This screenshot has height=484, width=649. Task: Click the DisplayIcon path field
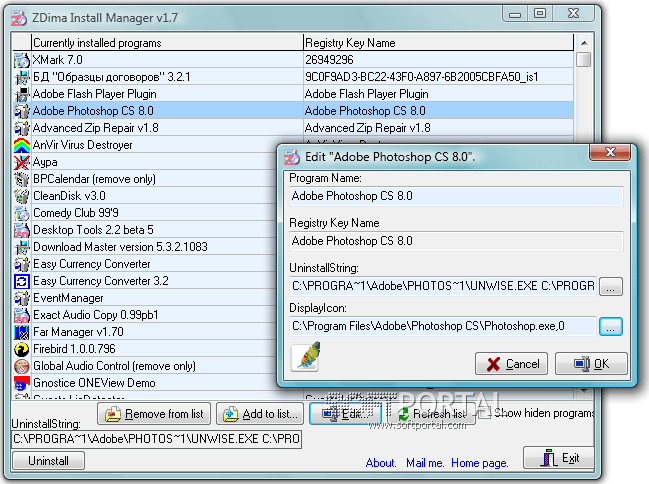pos(443,326)
